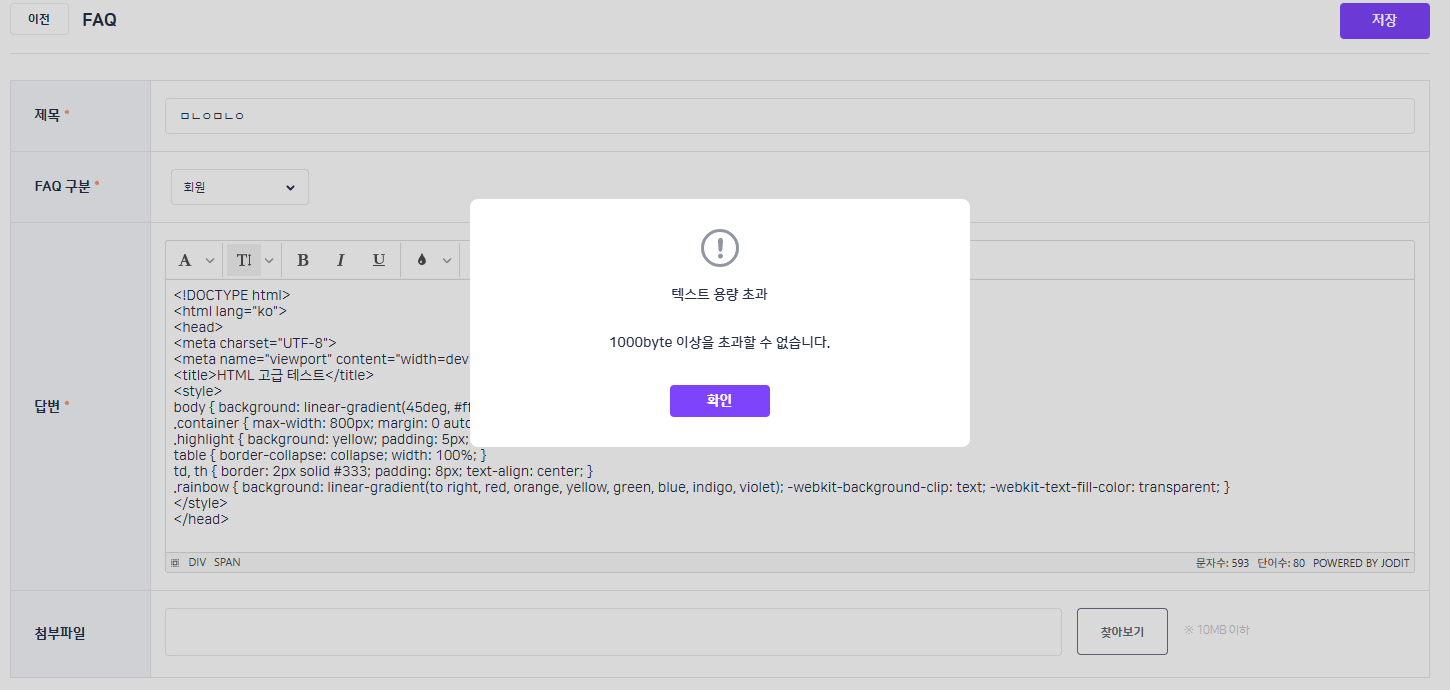
Task: Go back with the 이전 button
Action: pos(39,19)
